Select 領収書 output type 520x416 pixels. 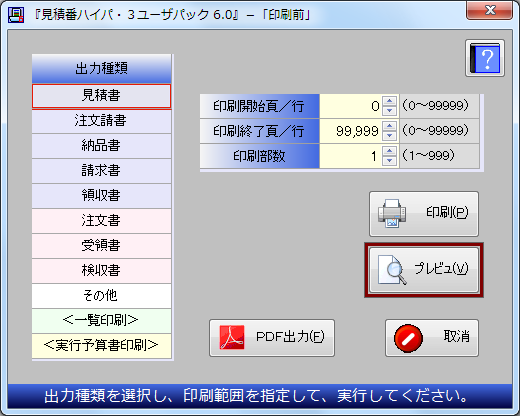coord(101,196)
